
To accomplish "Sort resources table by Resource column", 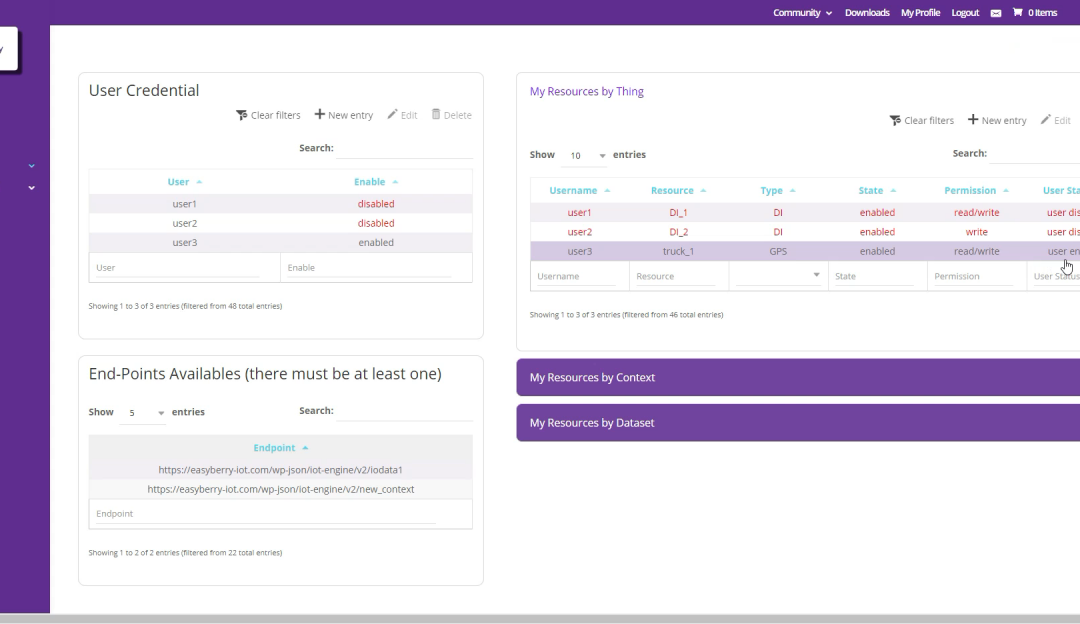I will point(678,191).
